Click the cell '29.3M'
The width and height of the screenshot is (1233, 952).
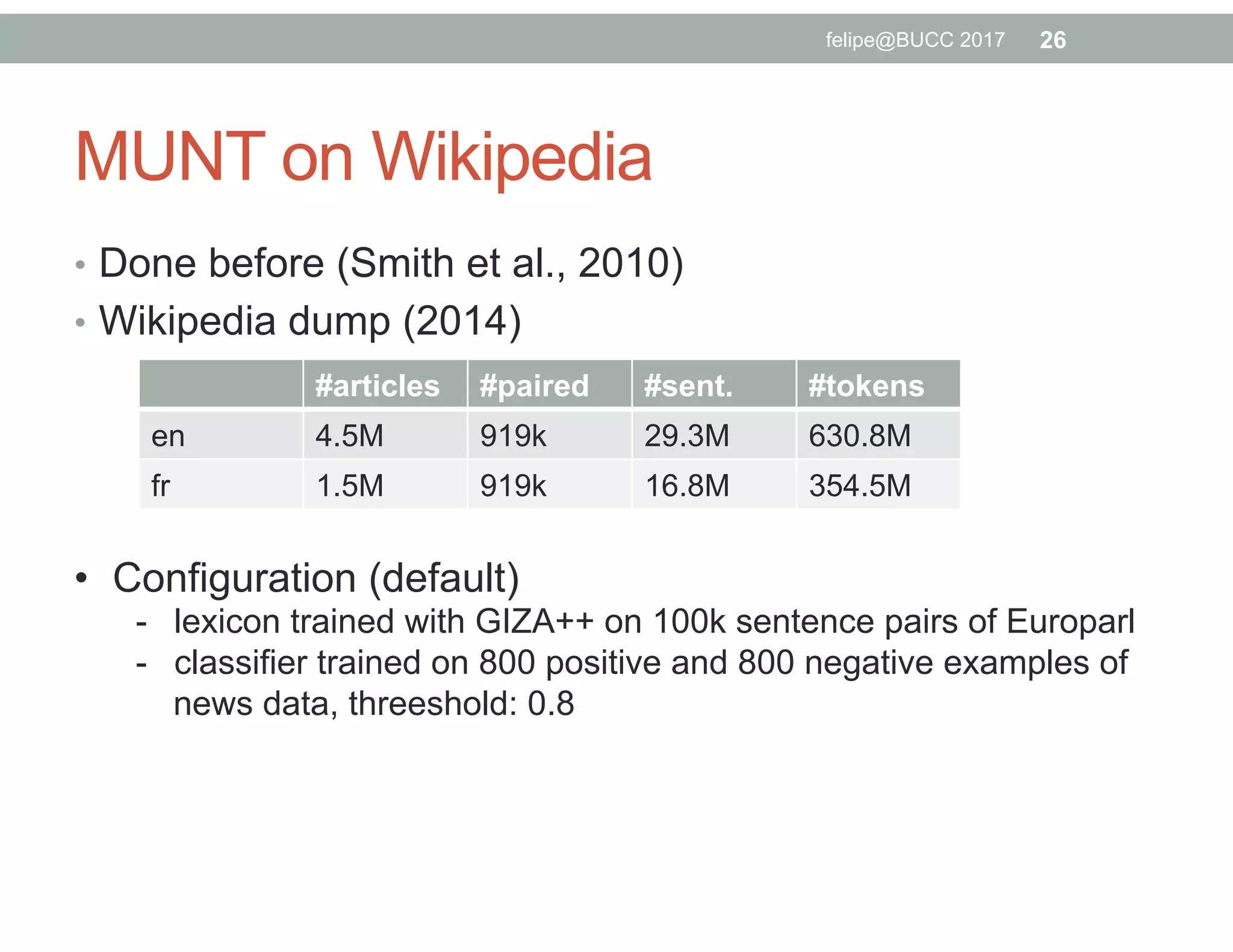point(714,434)
